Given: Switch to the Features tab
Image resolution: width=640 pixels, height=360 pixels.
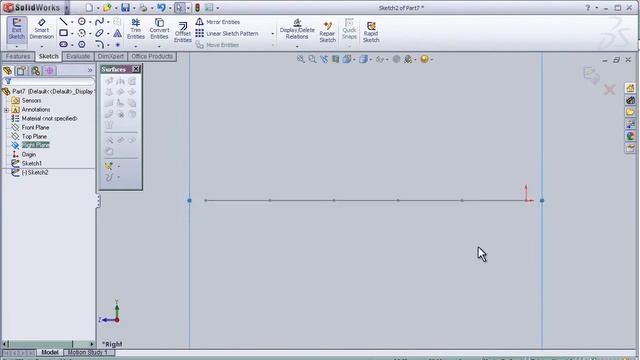Looking at the screenshot, I should (18, 56).
